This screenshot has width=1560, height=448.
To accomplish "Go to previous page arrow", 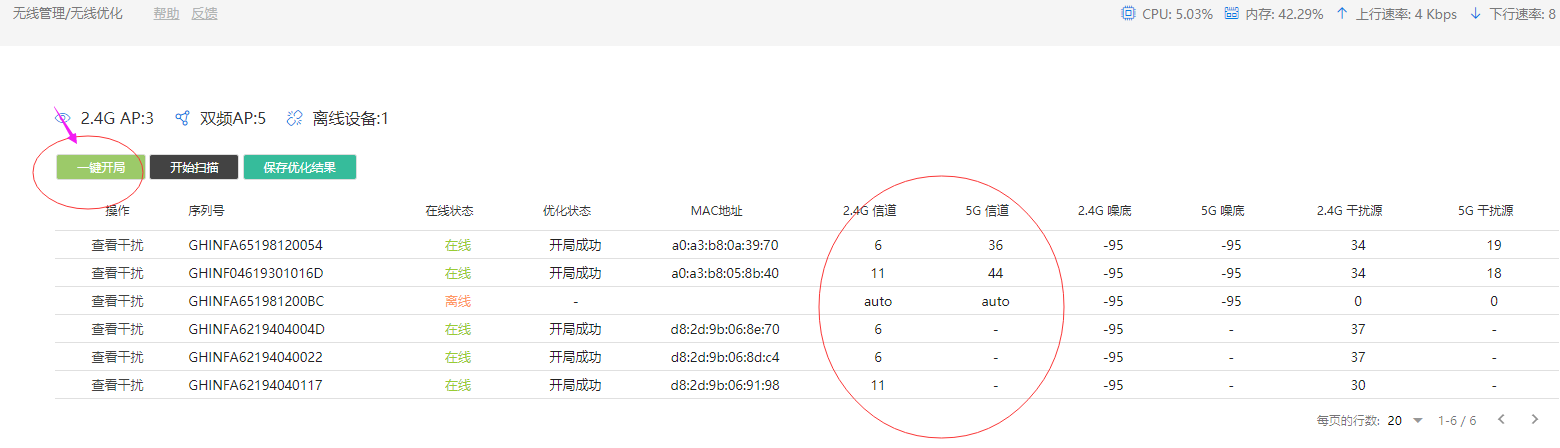I will (1500, 420).
